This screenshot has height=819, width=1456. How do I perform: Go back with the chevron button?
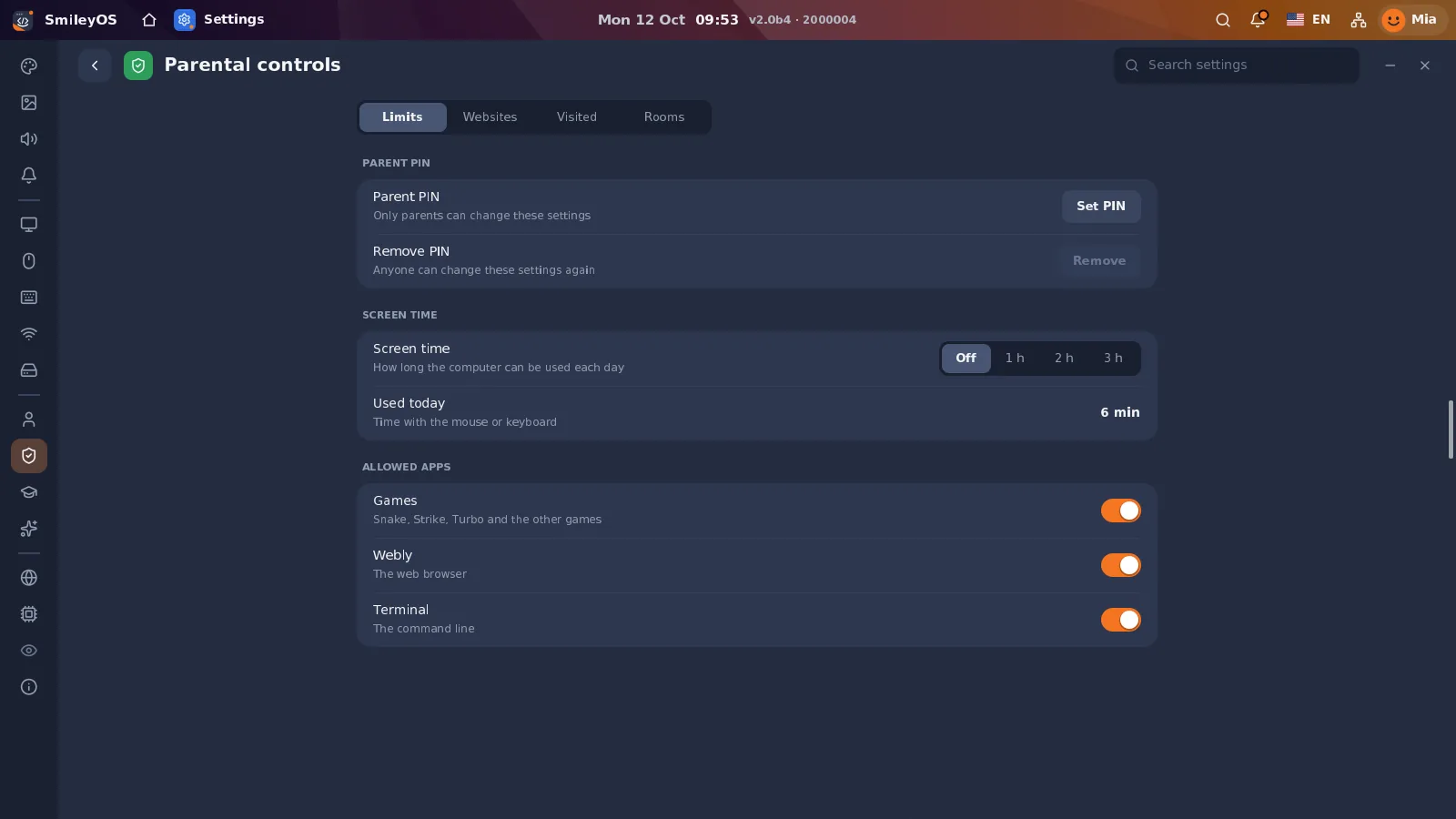[x=95, y=66]
